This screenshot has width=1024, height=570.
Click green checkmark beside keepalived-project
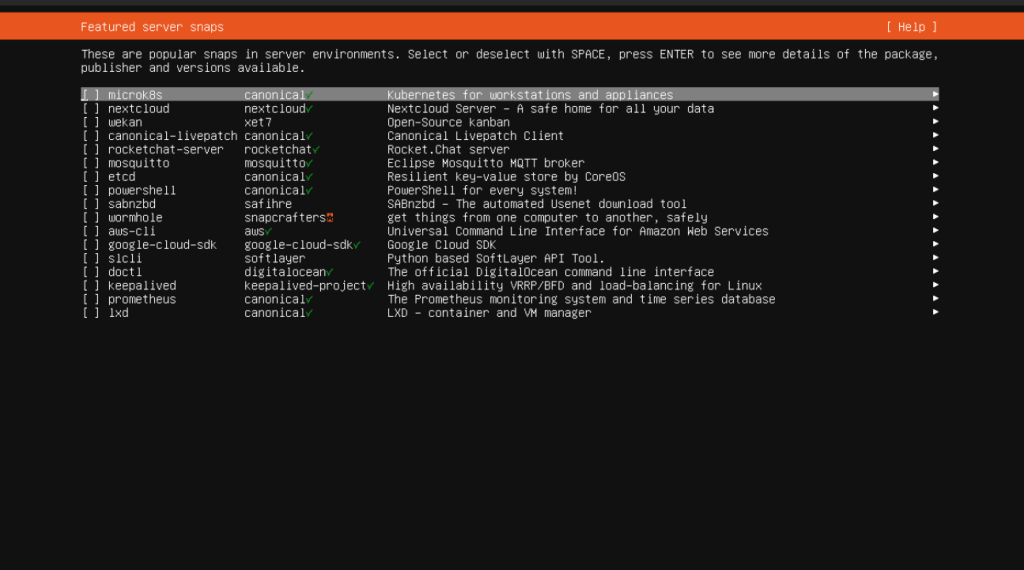click(370, 286)
